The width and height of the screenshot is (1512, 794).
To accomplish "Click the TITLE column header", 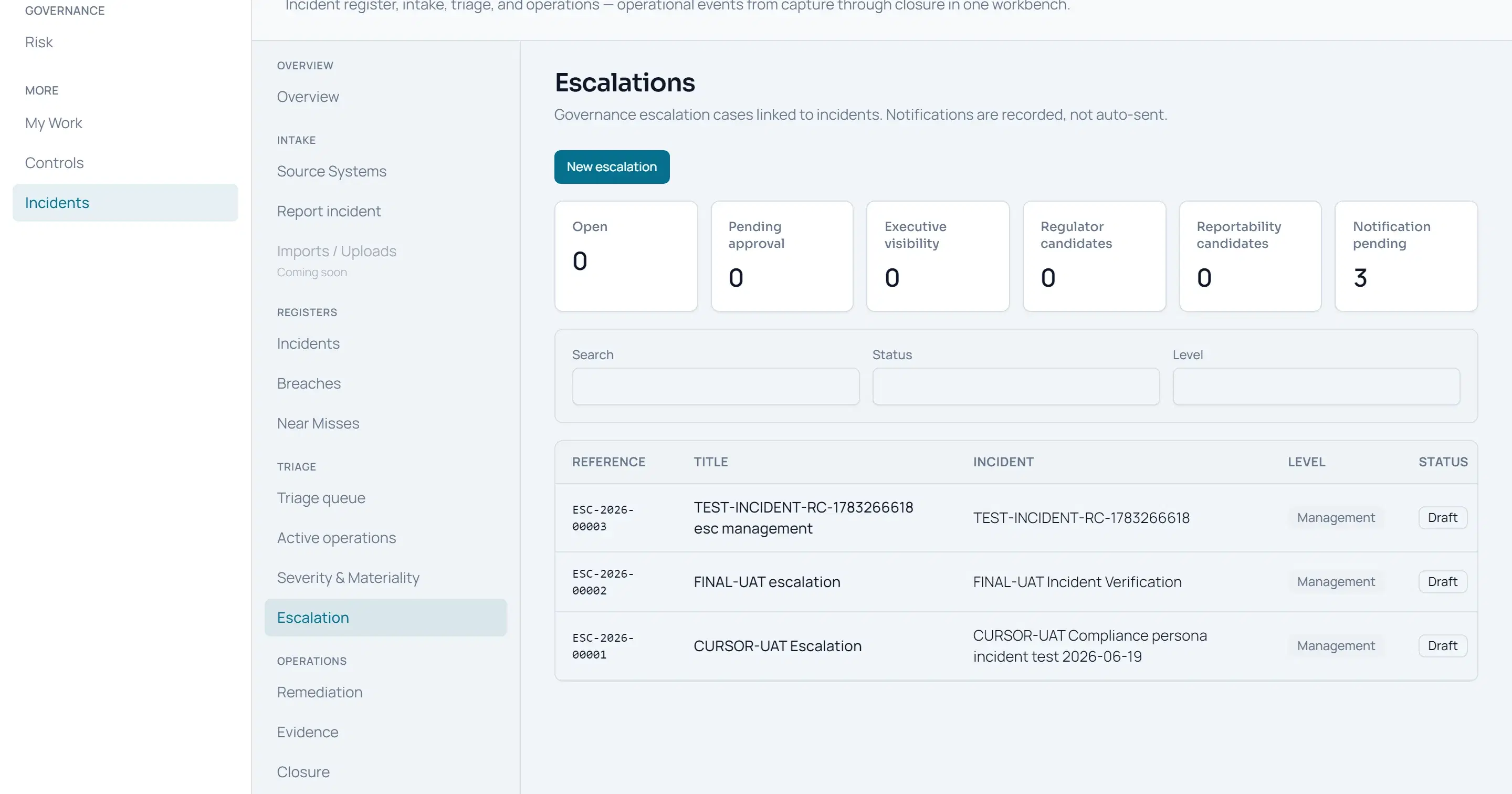I will coord(711,462).
